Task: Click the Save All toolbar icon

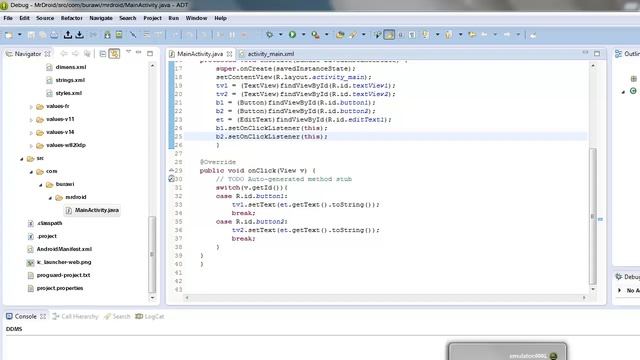Action: tap(42, 35)
